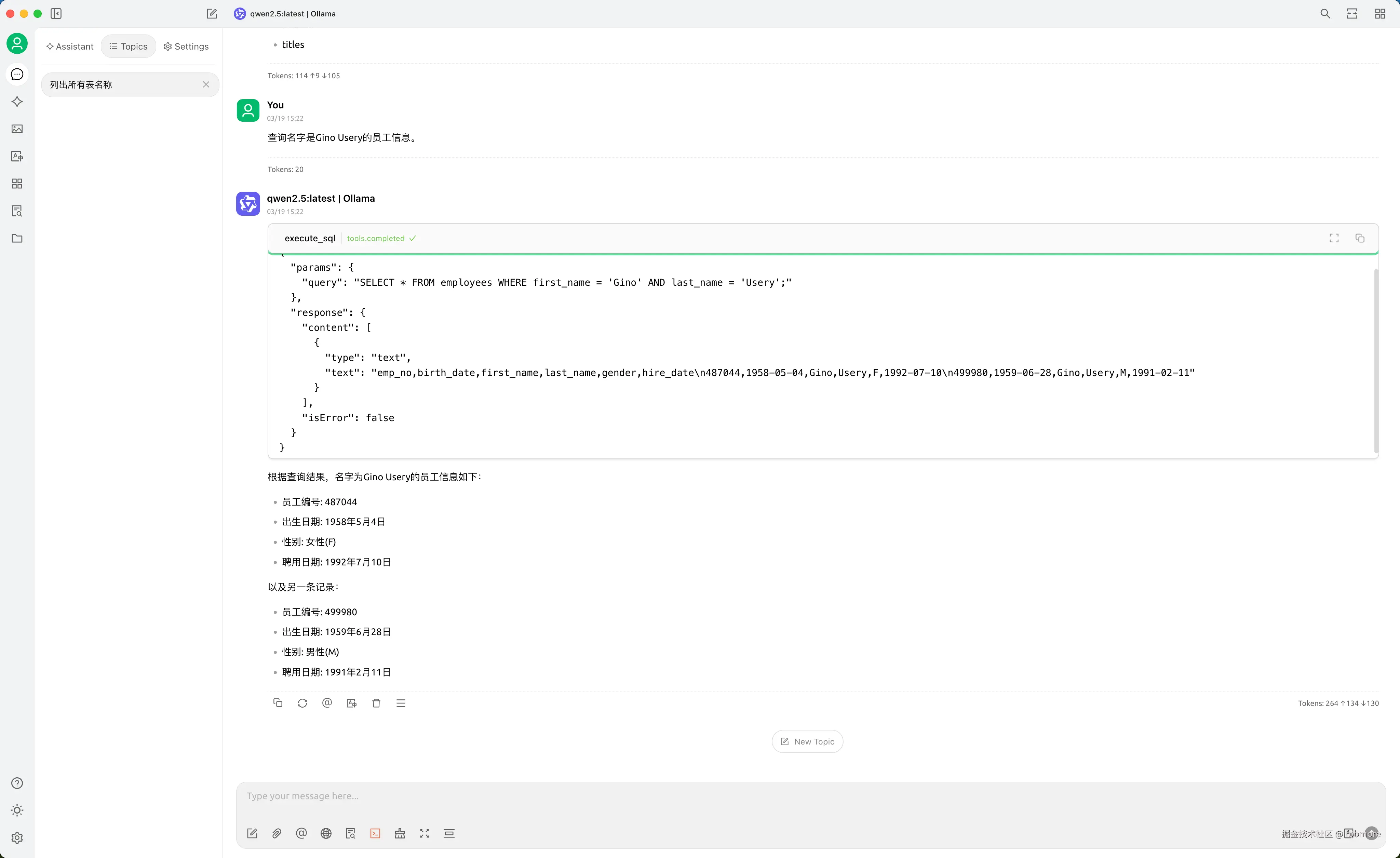Regenerate the assistant response

point(302,703)
